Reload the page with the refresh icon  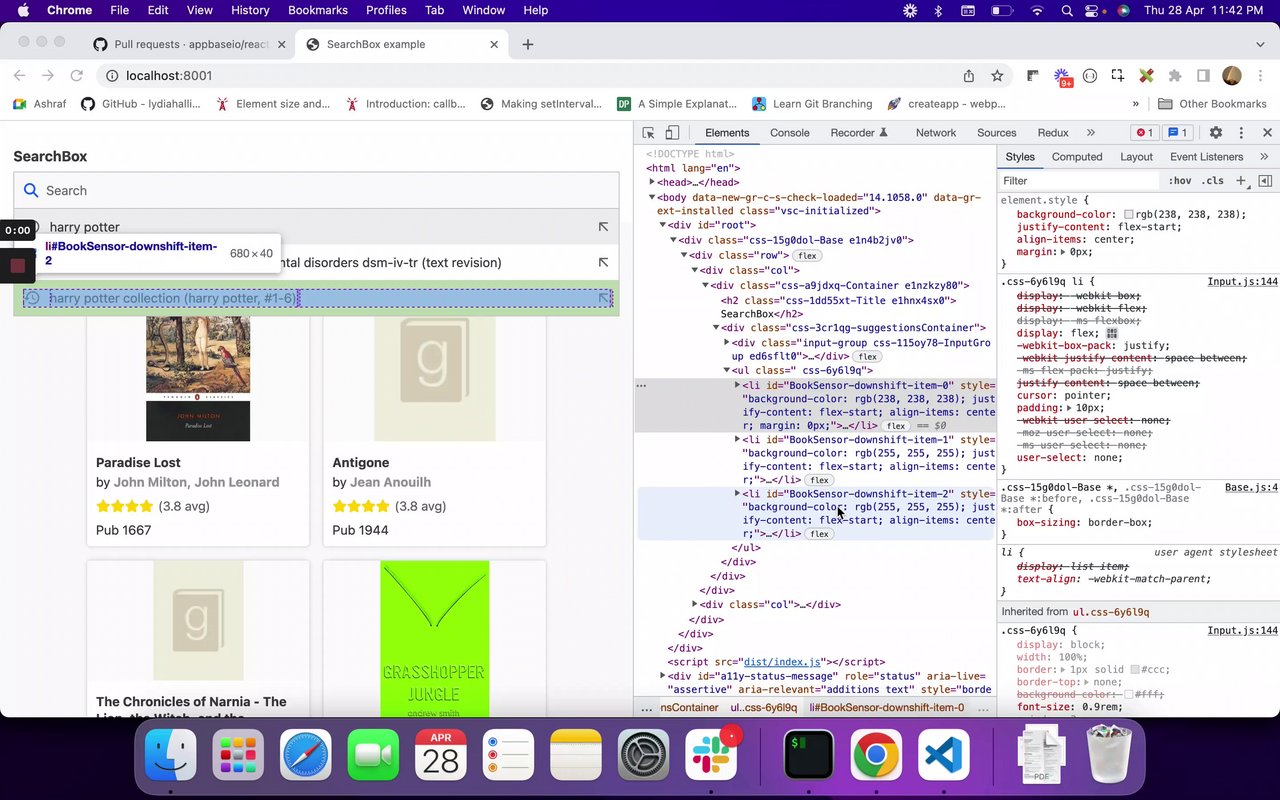click(76, 76)
